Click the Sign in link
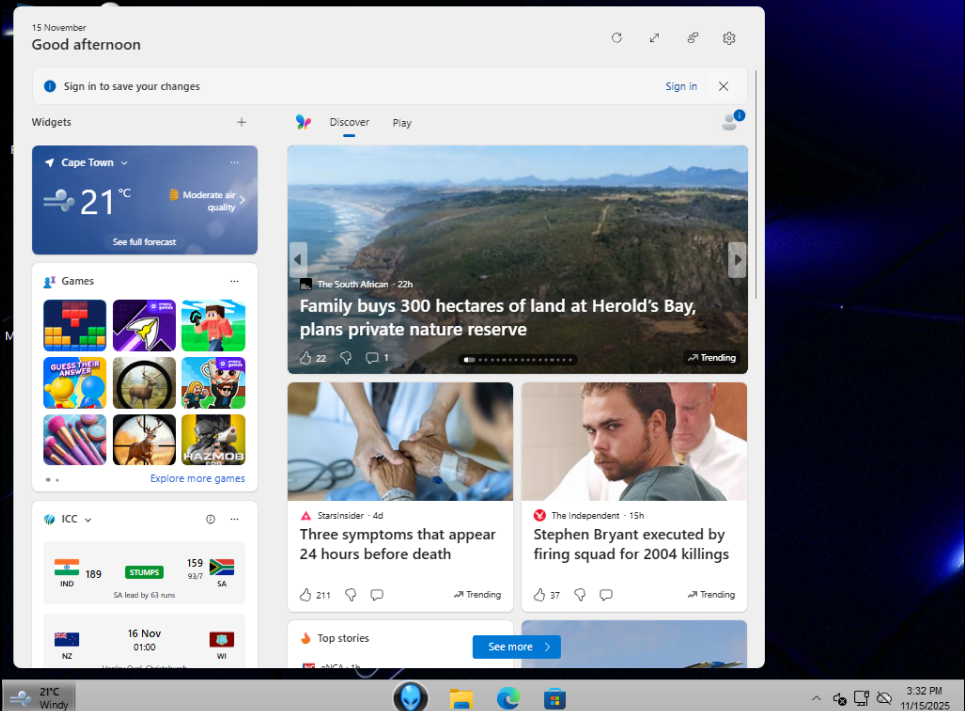Image resolution: width=965 pixels, height=711 pixels. (x=681, y=86)
